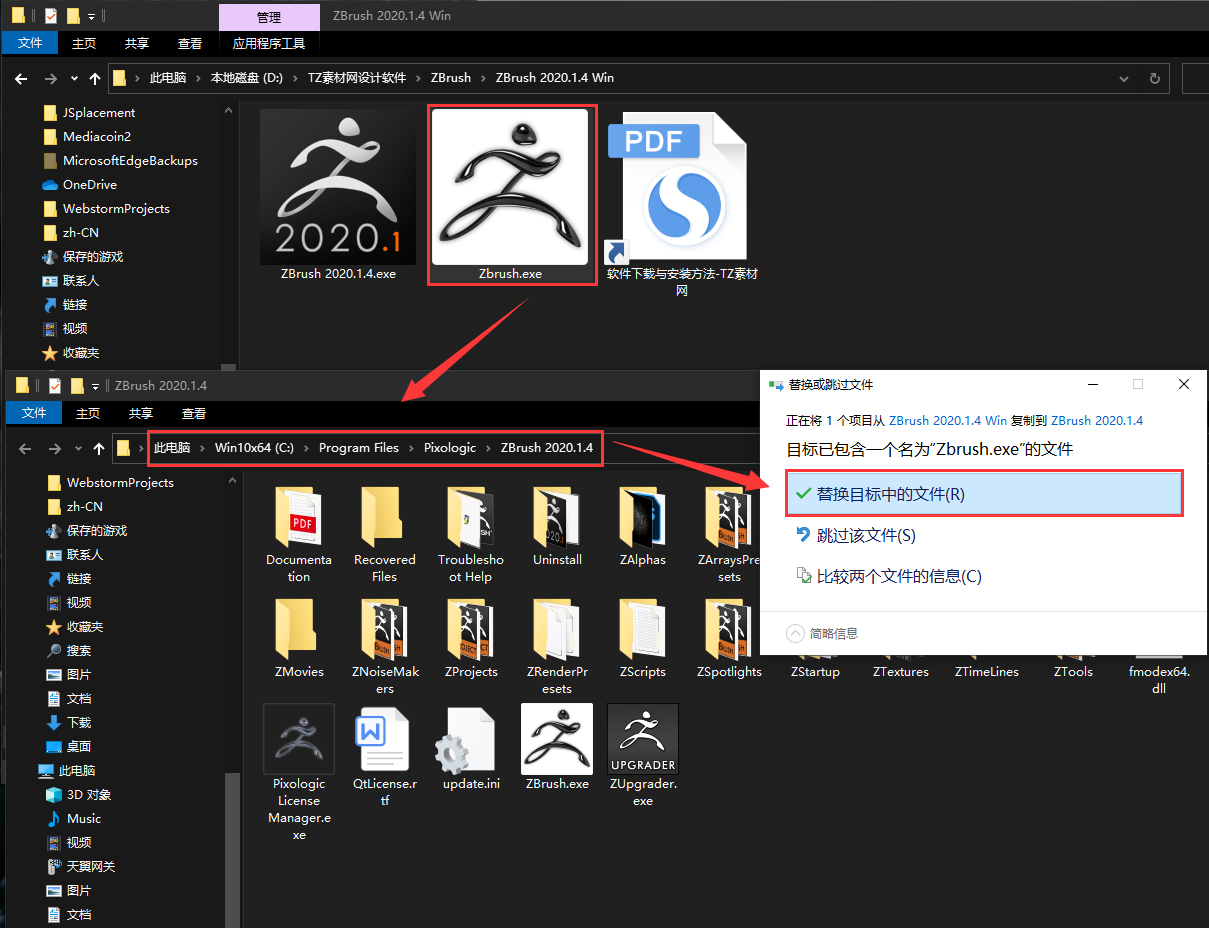Click Pixologic breadcrumb in bottom window
The width and height of the screenshot is (1209, 928).
click(450, 448)
